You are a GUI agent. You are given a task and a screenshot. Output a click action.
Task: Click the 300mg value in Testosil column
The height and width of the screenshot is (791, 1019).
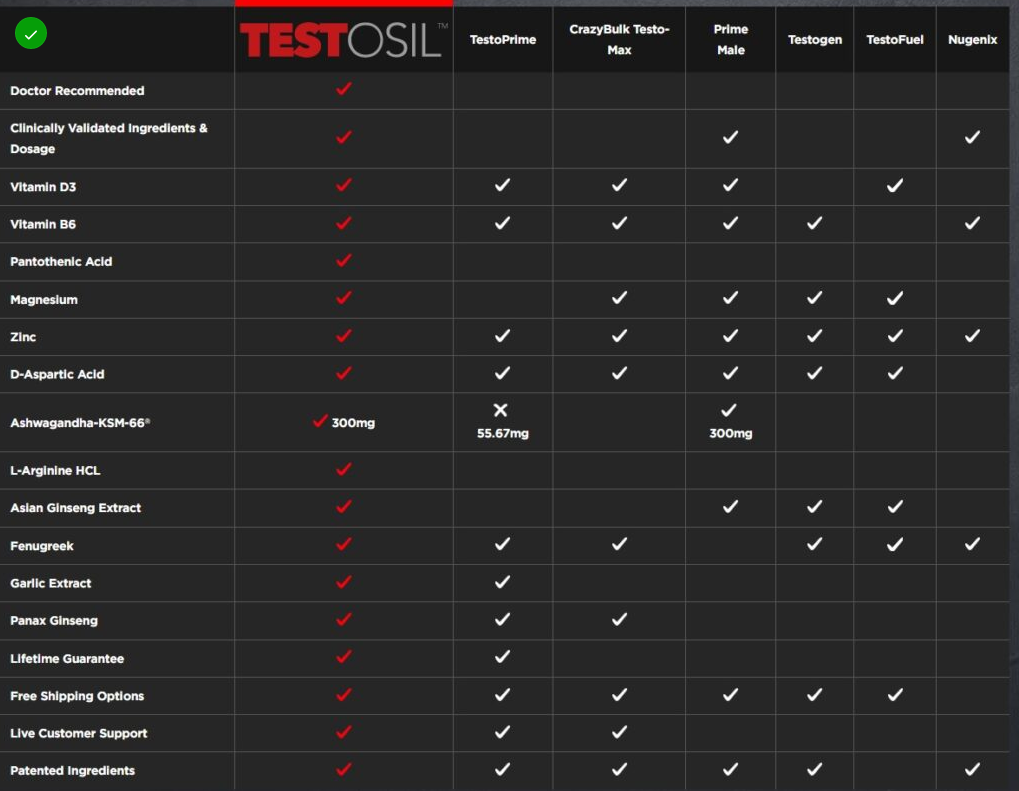point(354,423)
